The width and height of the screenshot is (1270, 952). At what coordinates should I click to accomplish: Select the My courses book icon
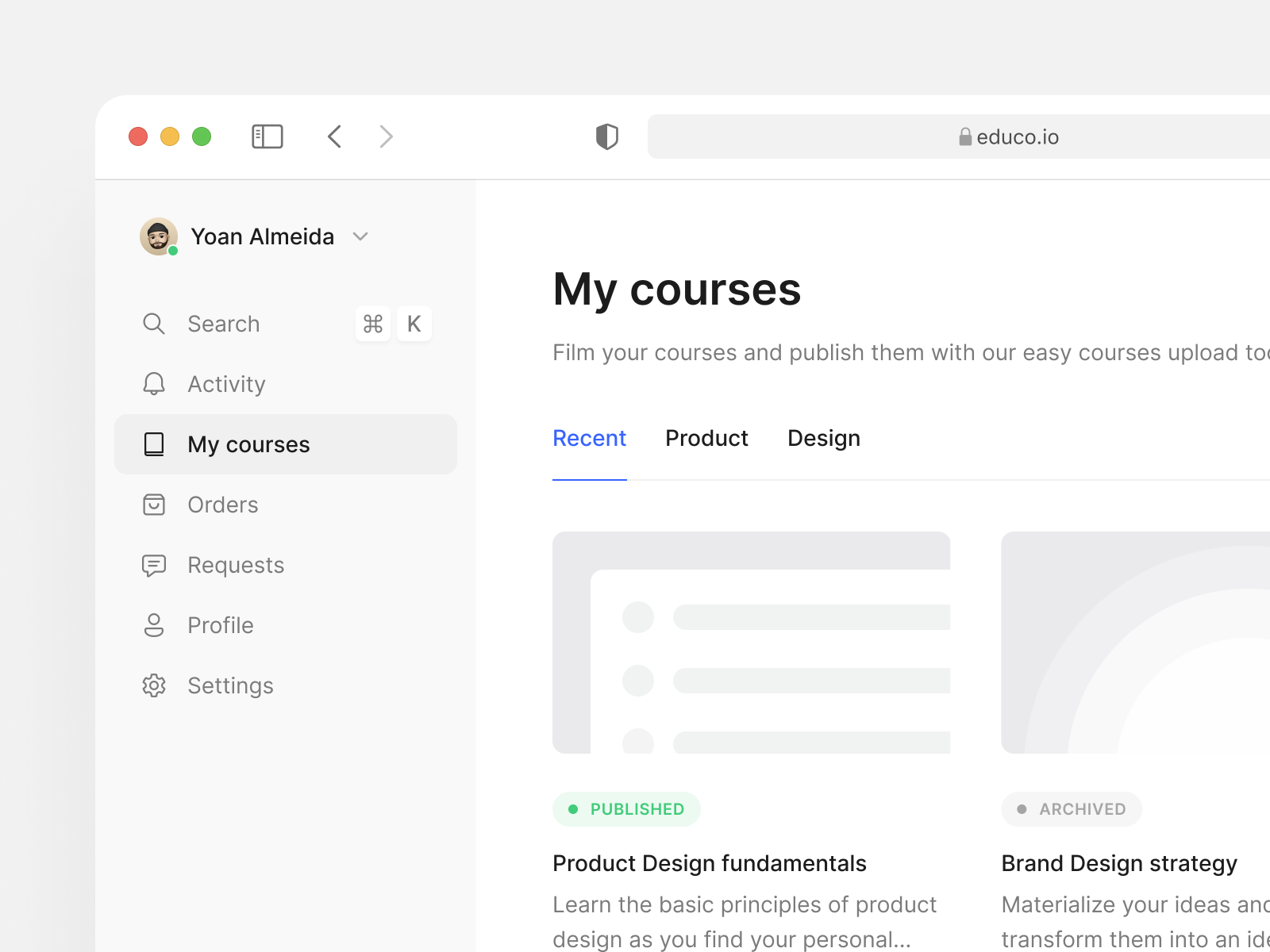154,444
